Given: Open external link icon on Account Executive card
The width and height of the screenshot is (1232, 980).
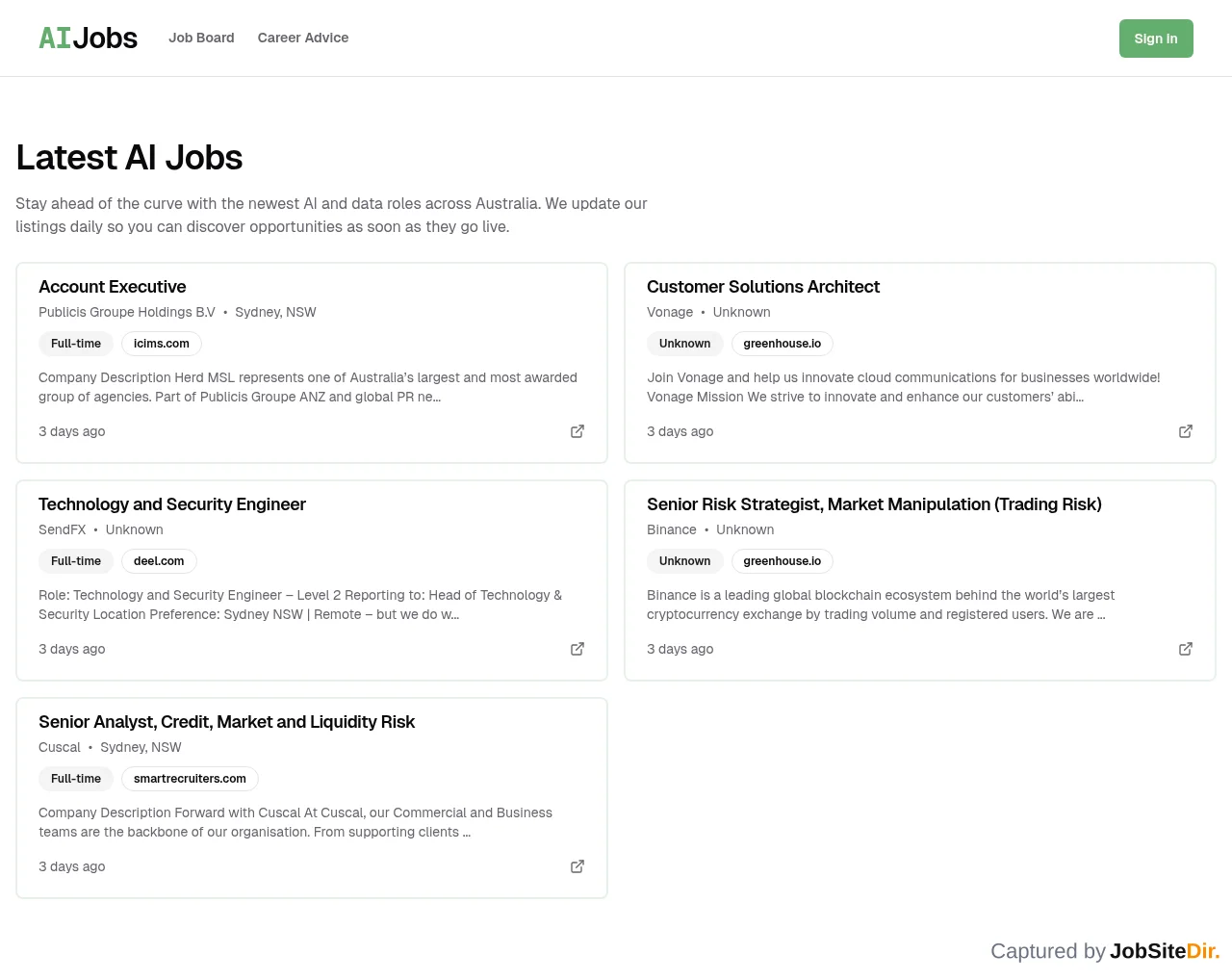Looking at the screenshot, I should (577, 431).
